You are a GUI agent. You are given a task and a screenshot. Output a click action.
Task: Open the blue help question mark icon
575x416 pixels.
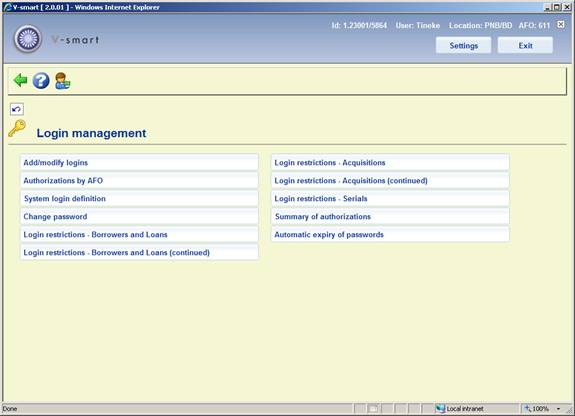point(41,81)
